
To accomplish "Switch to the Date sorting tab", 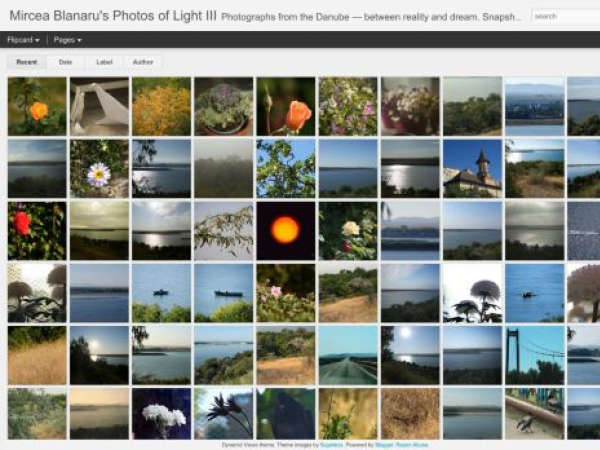I will [x=65, y=62].
